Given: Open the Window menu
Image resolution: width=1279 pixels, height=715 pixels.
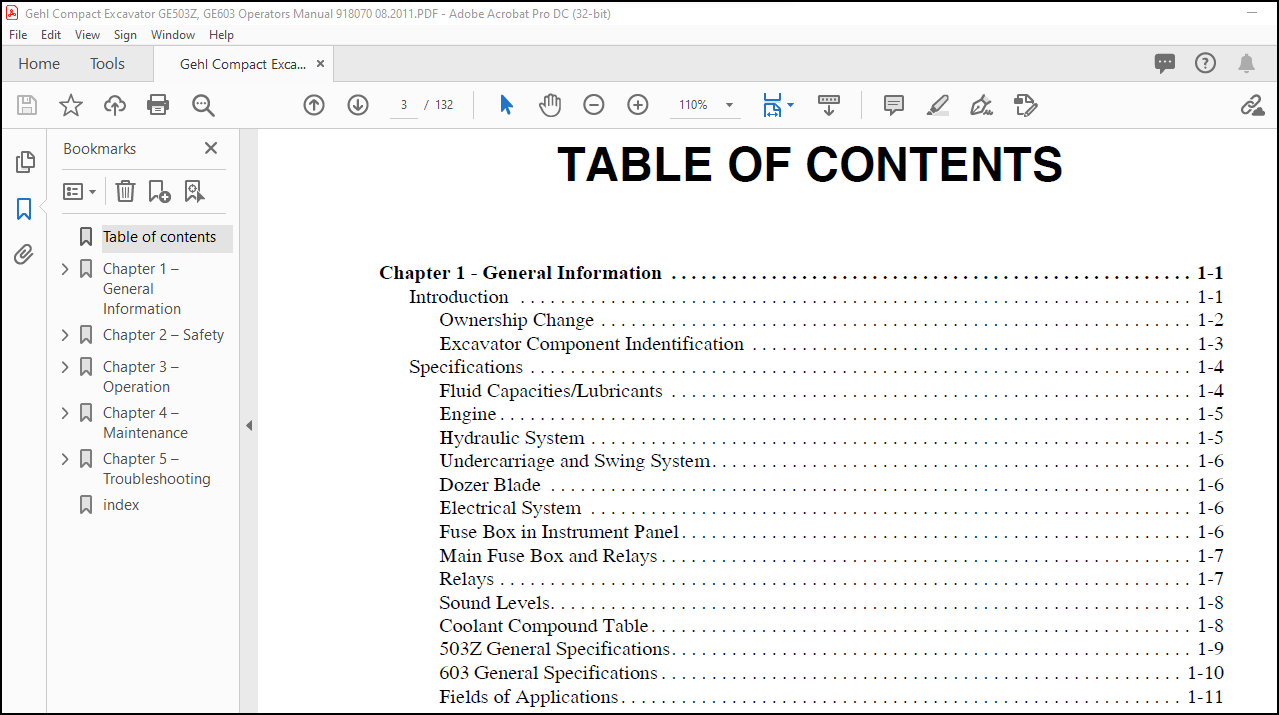Looking at the screenshot, I should coord(173,34).
